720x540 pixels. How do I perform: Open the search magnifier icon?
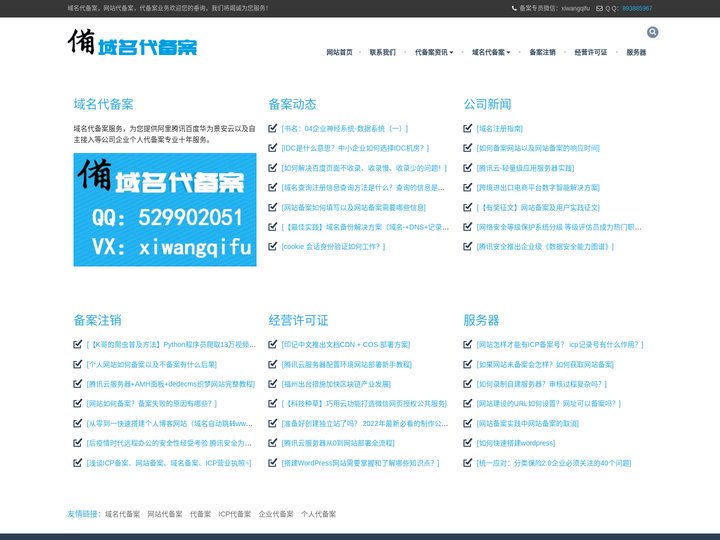(652, 32)
